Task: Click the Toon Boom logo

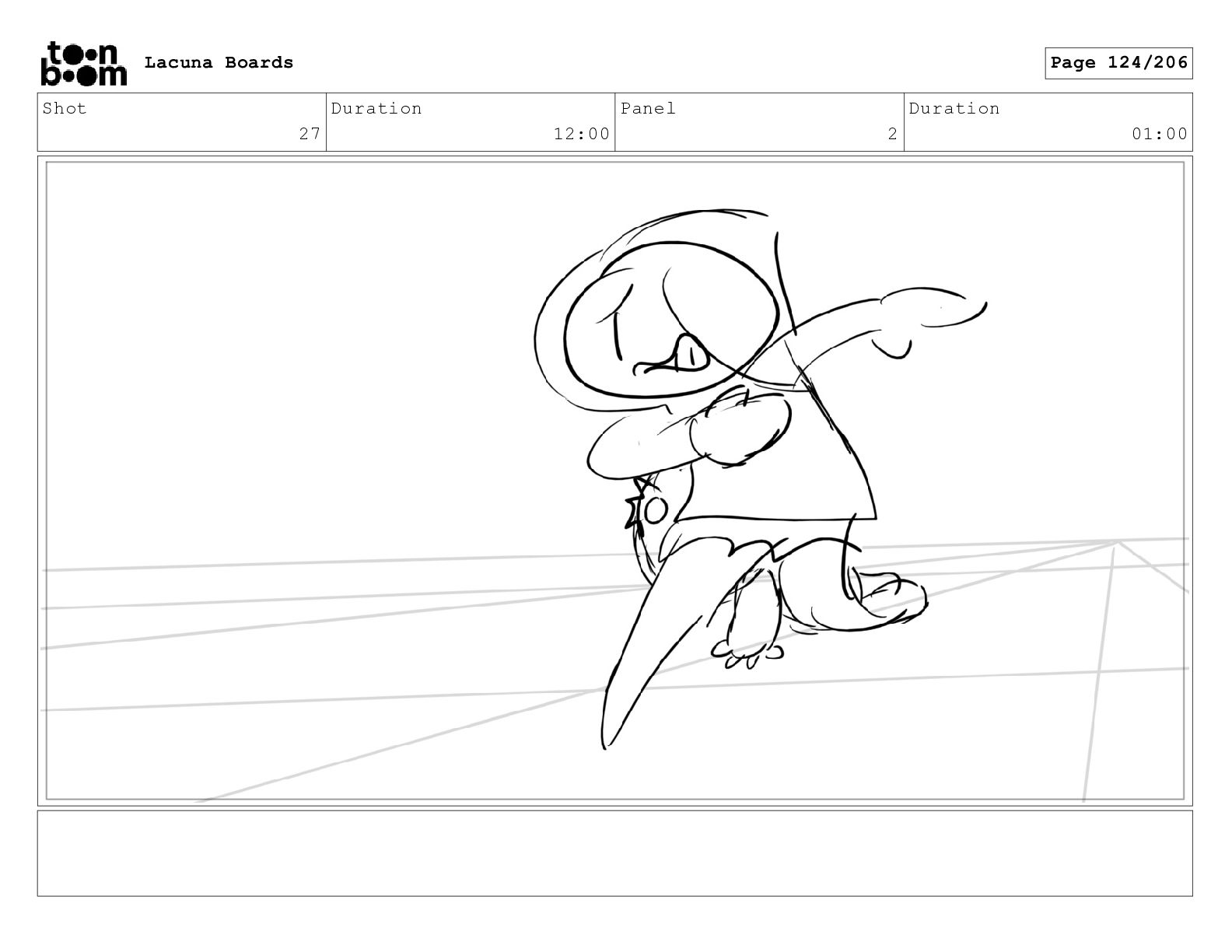Action: [83, 64]
